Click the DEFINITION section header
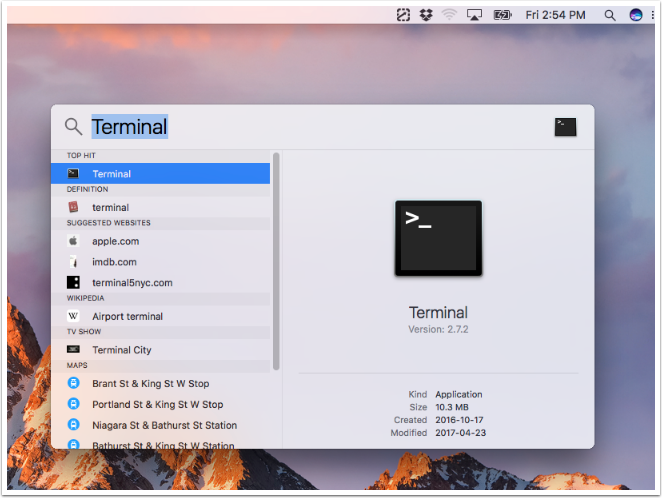 (x=87, y=189)
